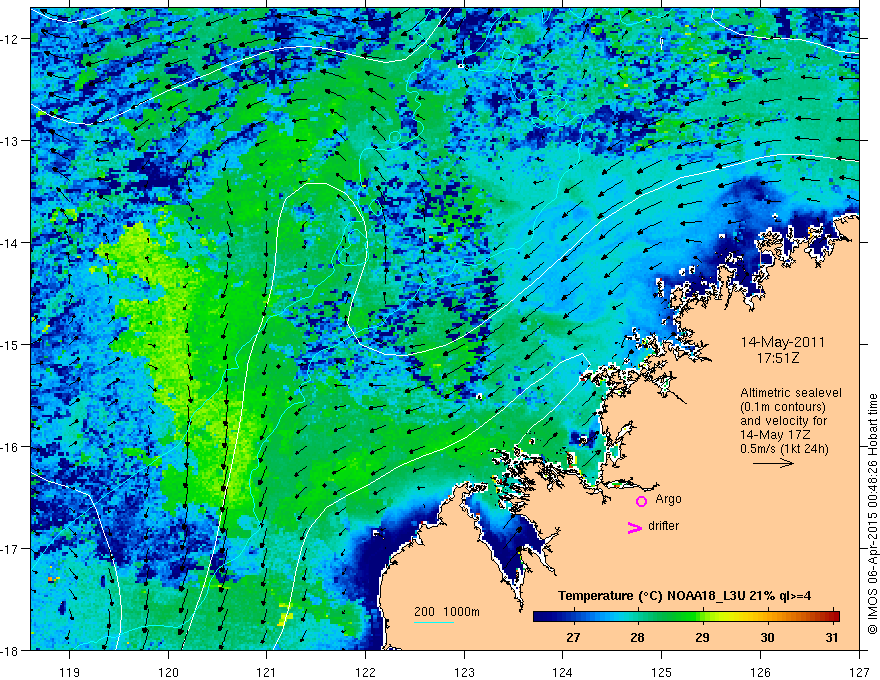This screenshot has height=680, width=880.
Task: Click longitude axis label 123
Action: coord(464,672)
